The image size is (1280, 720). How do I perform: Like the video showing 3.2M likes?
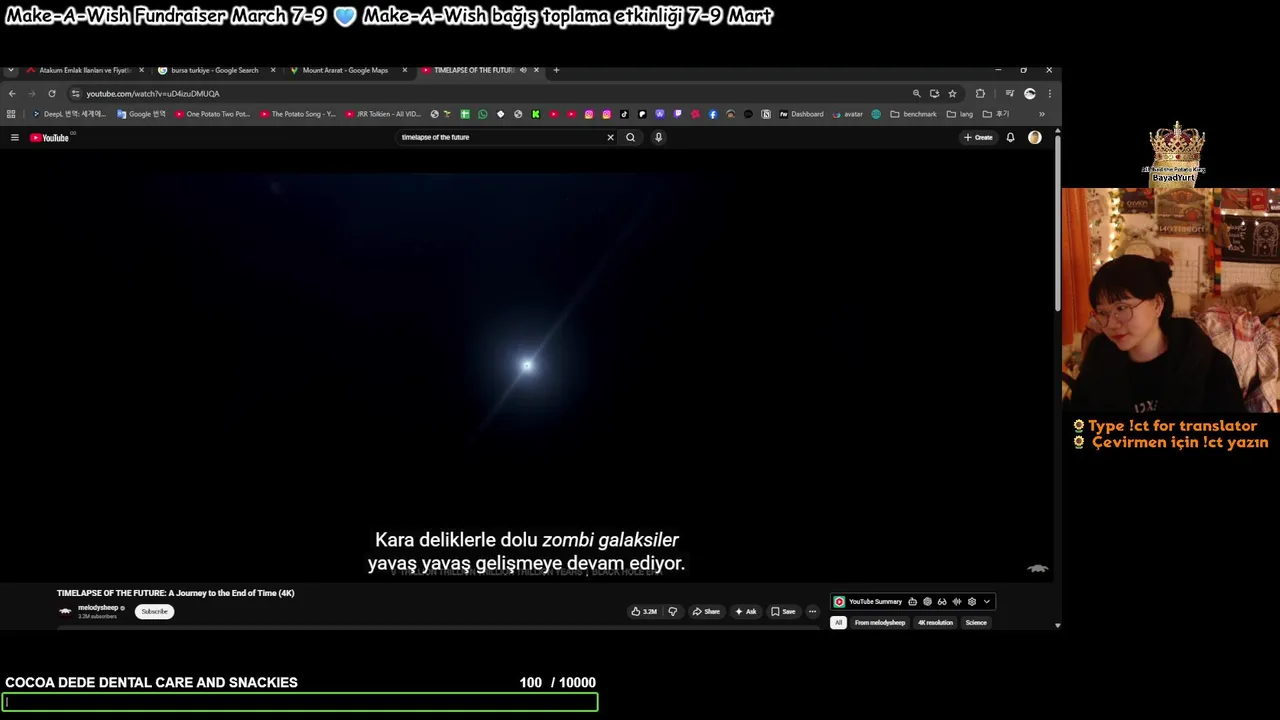point(644,611)
